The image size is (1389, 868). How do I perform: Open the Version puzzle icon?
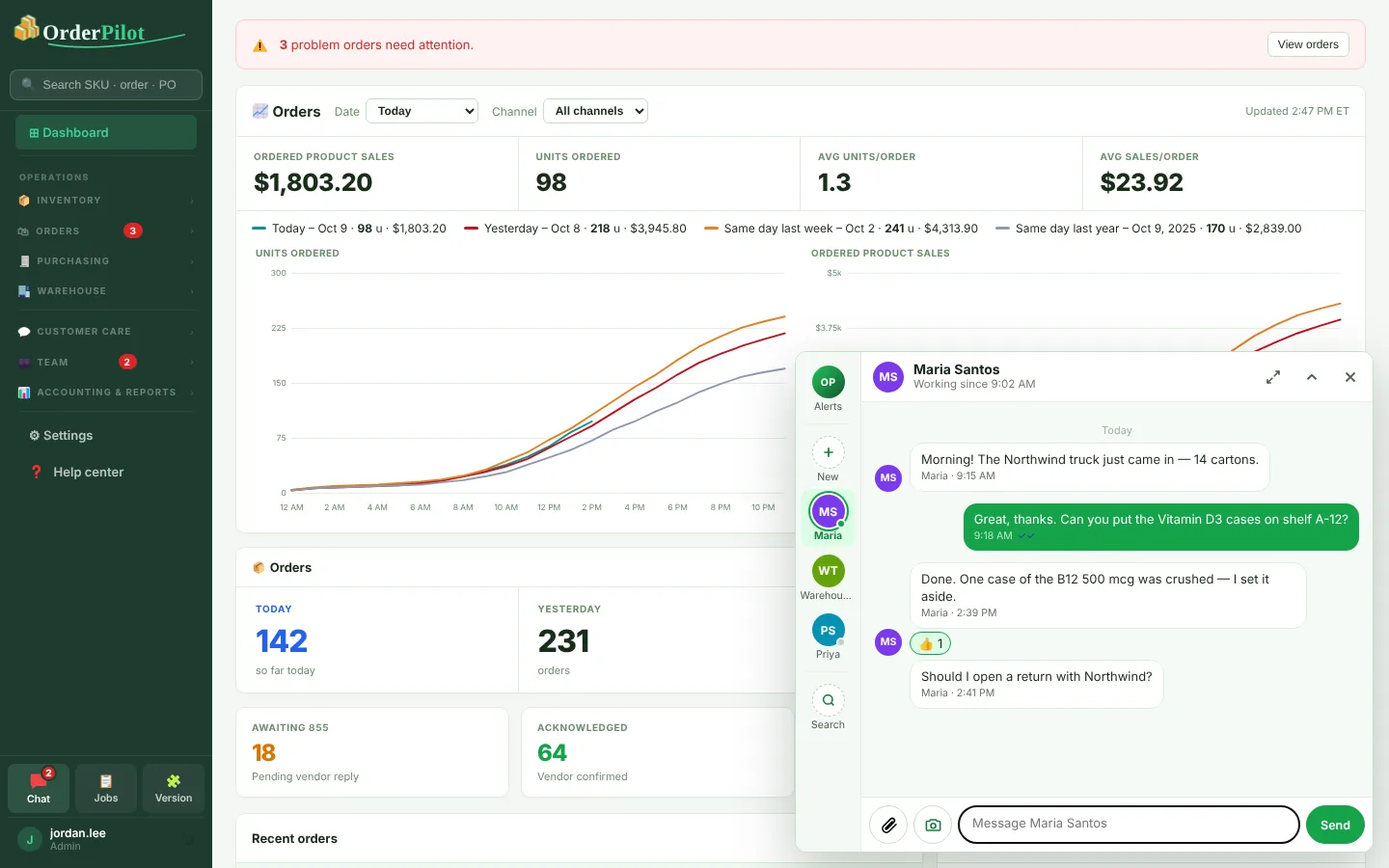(x=174, y=788)
